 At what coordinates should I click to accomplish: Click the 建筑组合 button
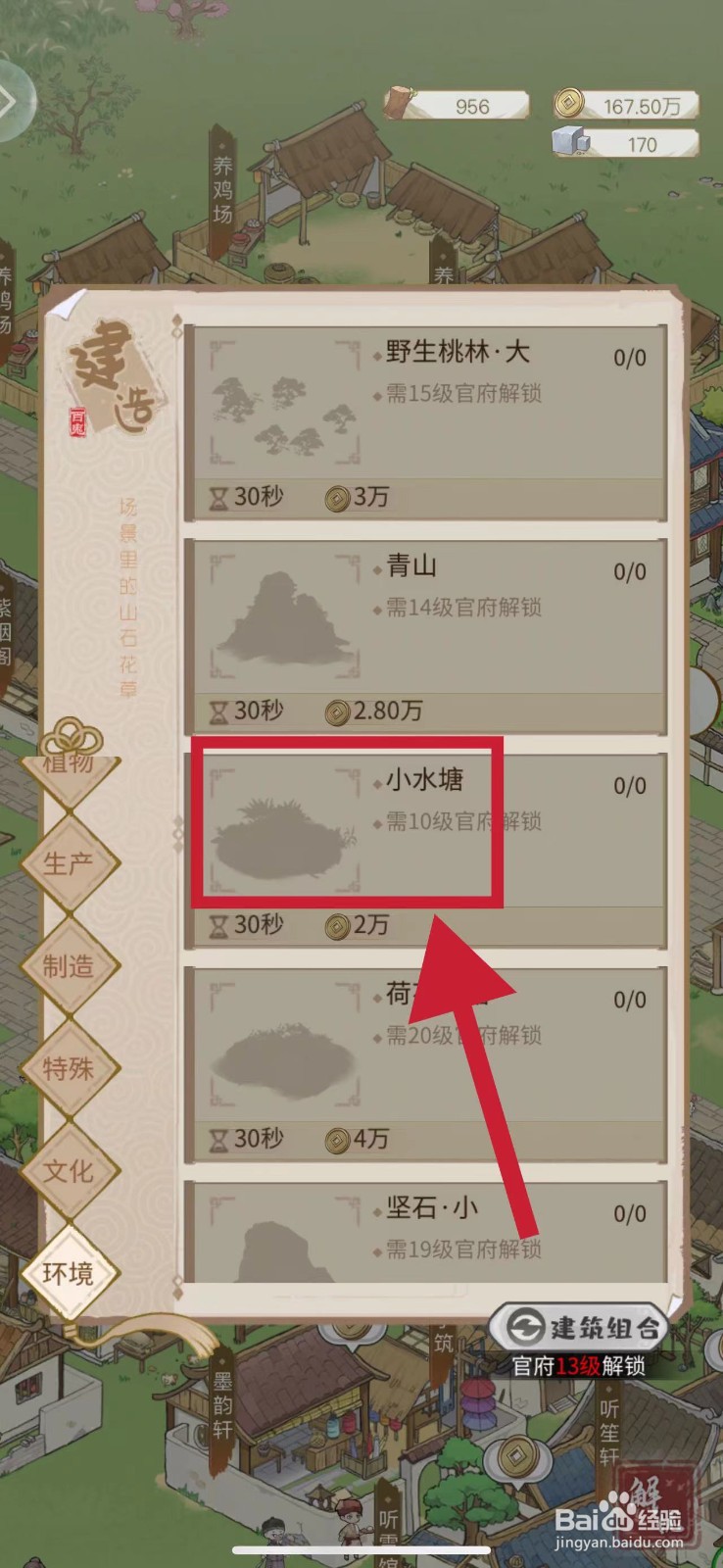click(579, 1328)
